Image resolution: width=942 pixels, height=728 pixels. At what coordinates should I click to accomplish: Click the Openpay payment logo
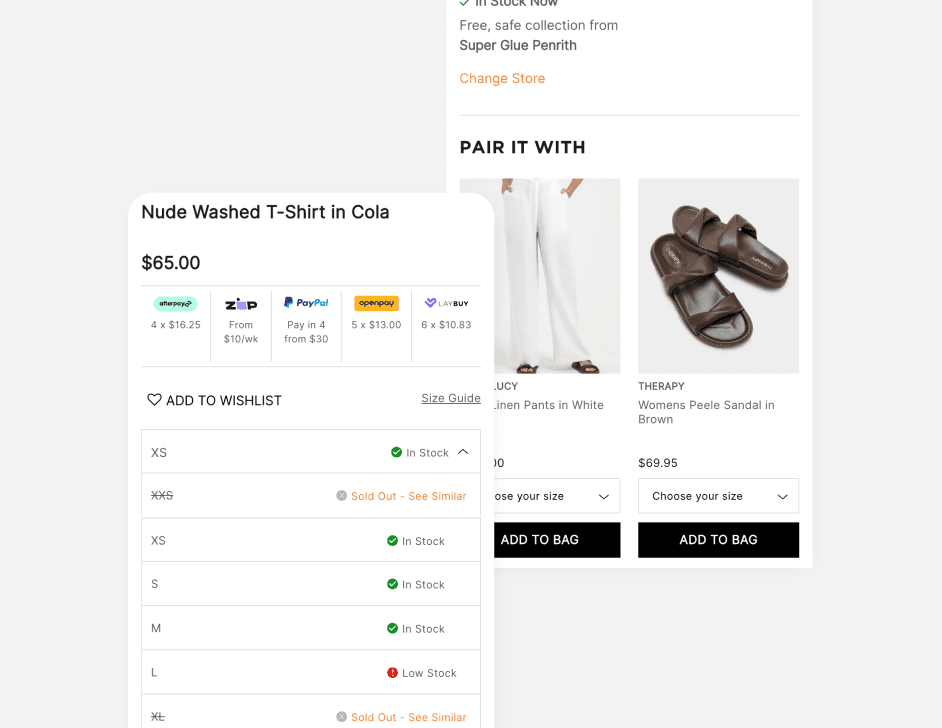click(x=377, y=303)
